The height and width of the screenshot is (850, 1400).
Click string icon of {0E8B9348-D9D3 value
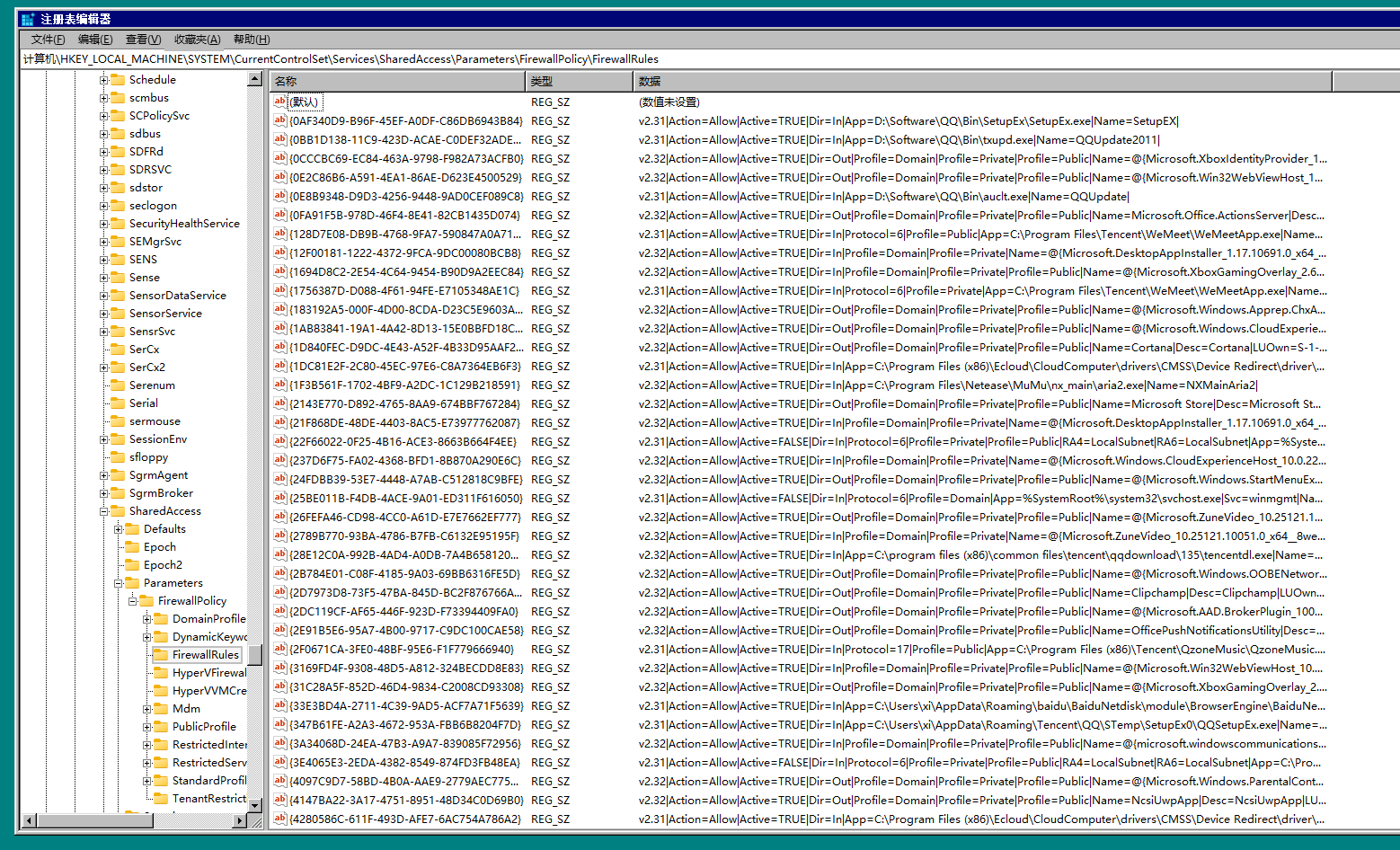tap(280, 196)
